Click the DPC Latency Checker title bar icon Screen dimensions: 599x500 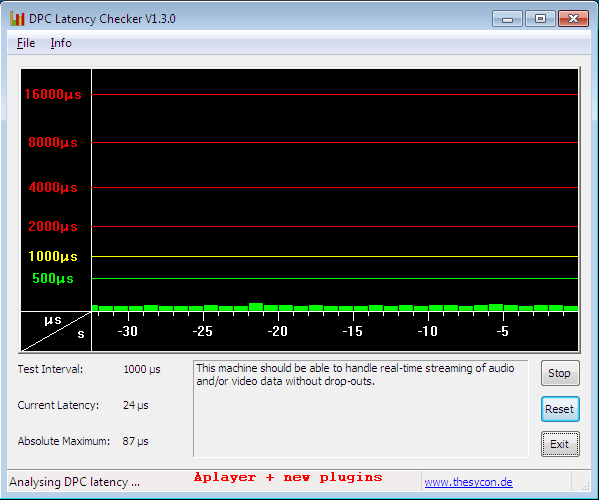tap(17, 18)
